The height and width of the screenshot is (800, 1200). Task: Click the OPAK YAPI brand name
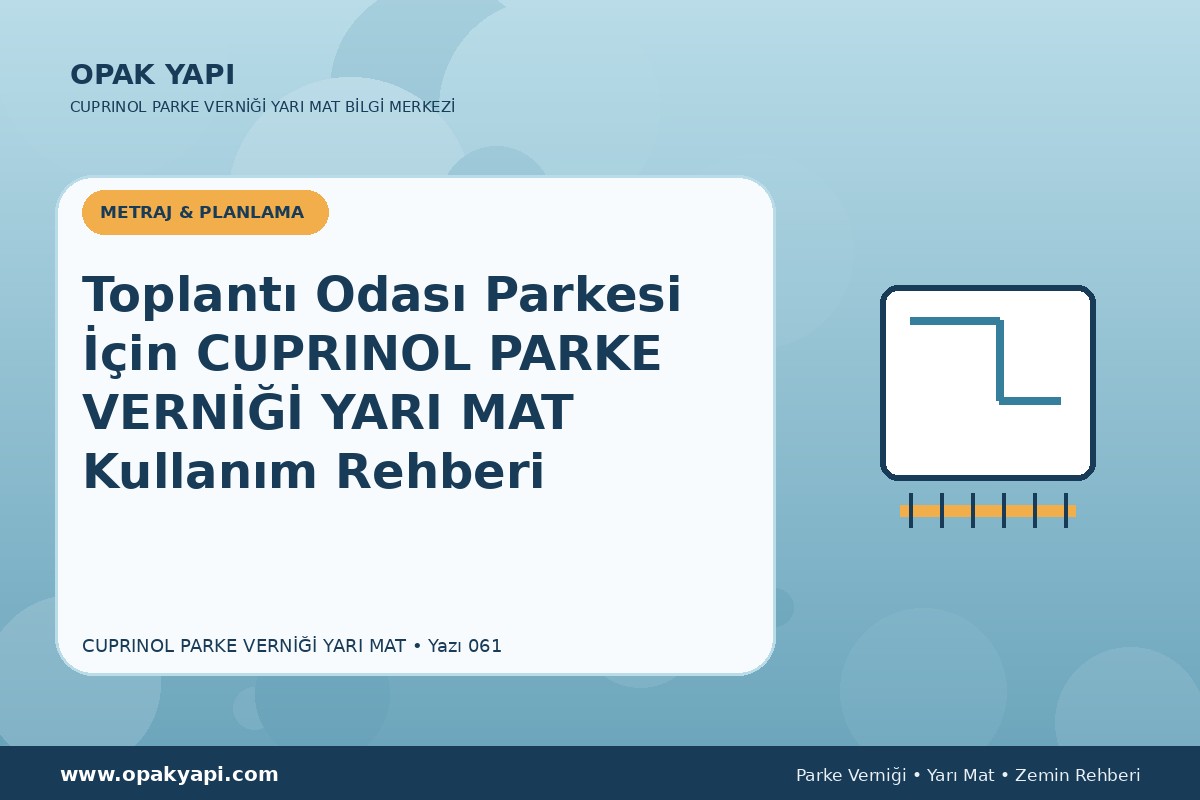point(152,75)
